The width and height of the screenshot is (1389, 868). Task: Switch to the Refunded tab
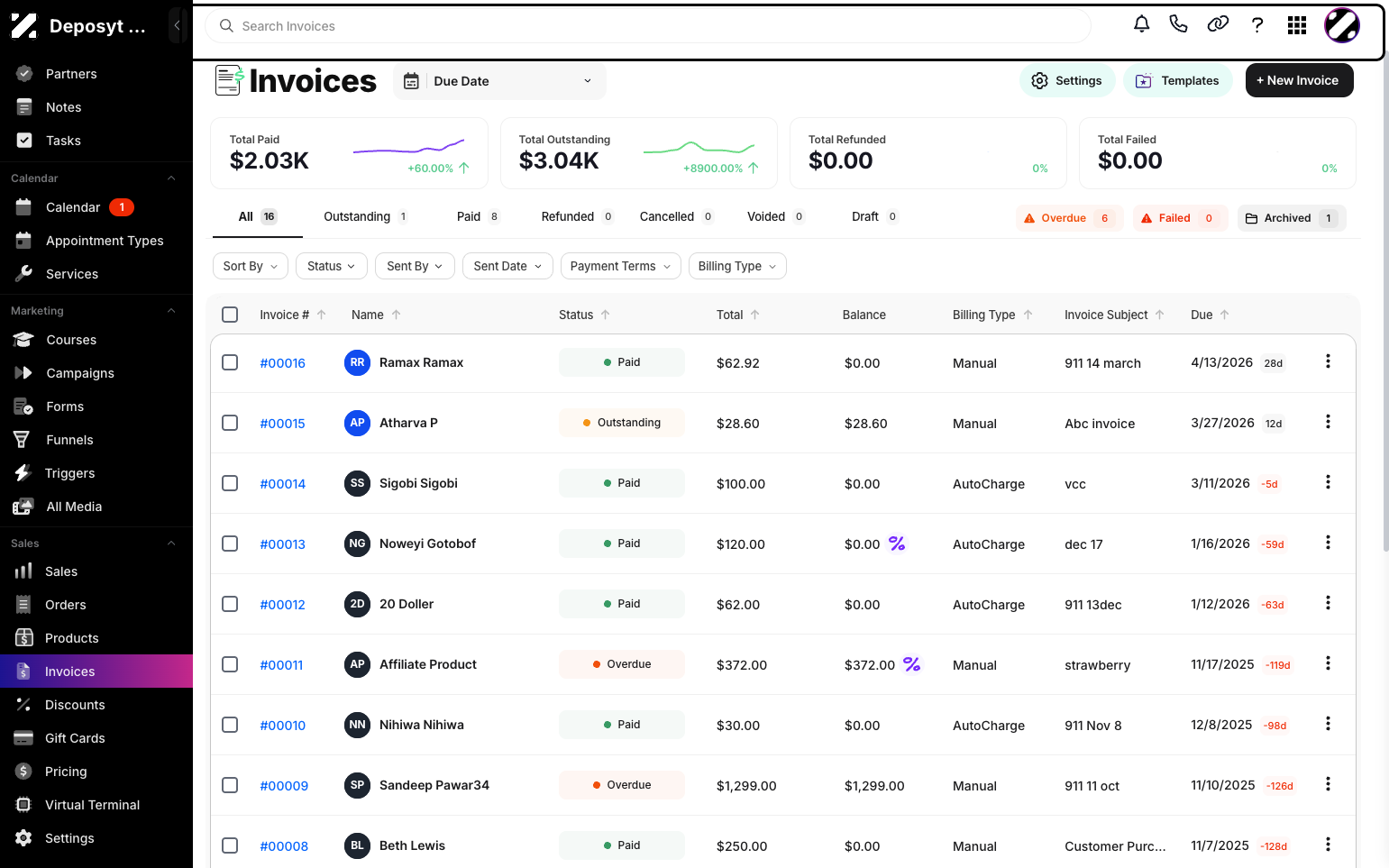coord(577,216)
